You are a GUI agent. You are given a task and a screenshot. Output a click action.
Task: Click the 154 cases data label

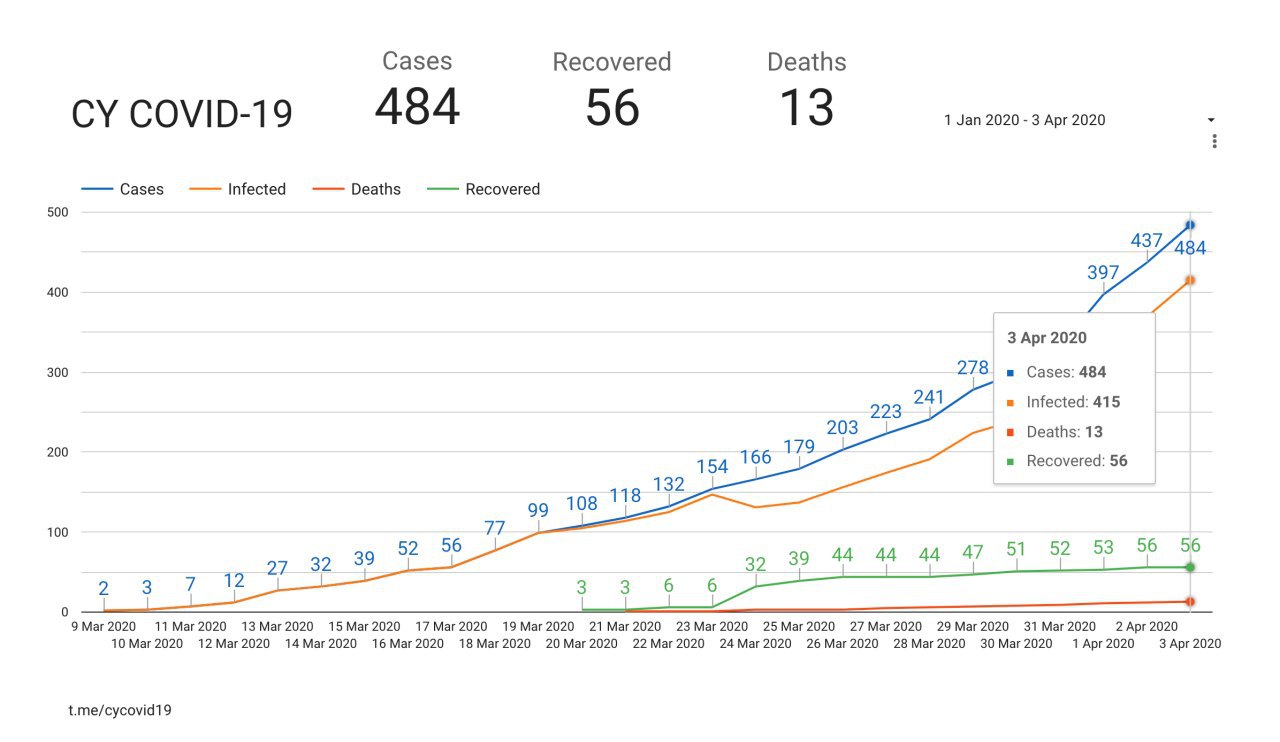(712, 467)
